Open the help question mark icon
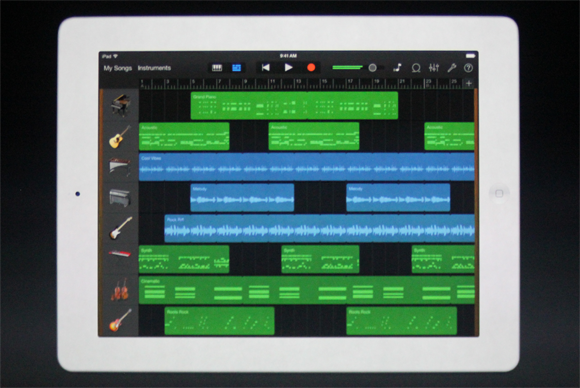The width and height of the screenshot is (580, 388). [x=468, y=68]
